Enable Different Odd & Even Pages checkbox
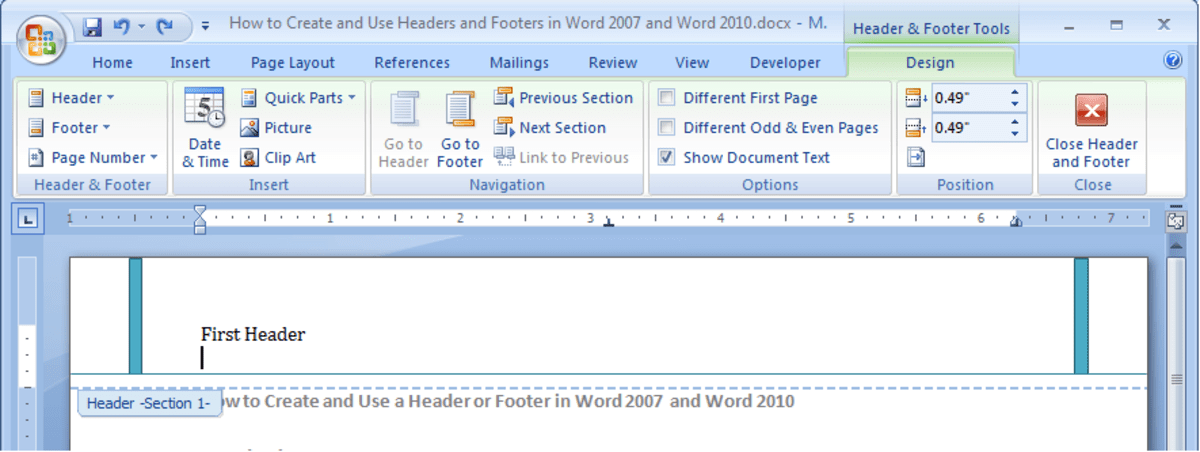This screenshot has height=452, width=1200. coord(666,128)
